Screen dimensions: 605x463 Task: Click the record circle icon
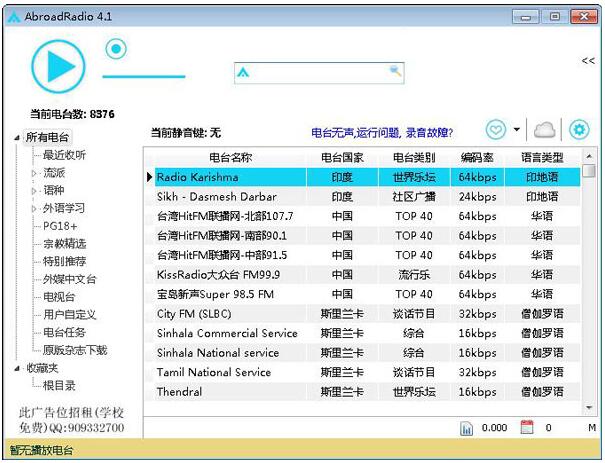[116, 49]
